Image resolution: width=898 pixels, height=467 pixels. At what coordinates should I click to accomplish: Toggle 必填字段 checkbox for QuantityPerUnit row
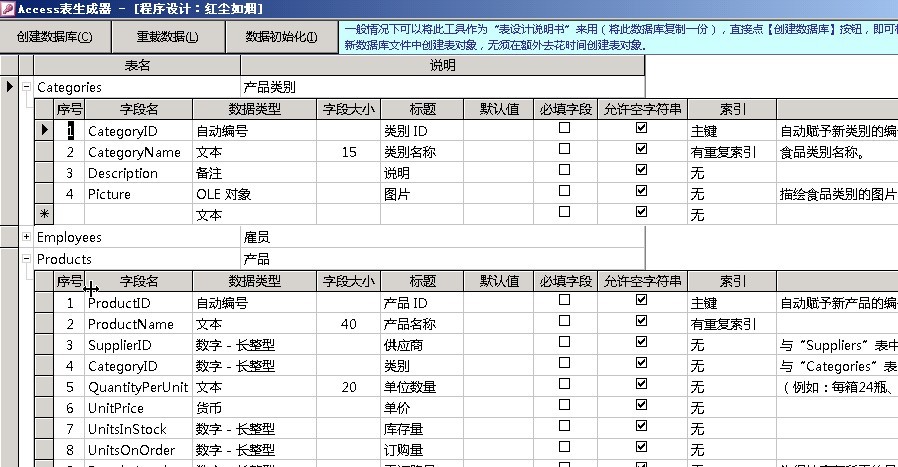[x=564, y=384]
